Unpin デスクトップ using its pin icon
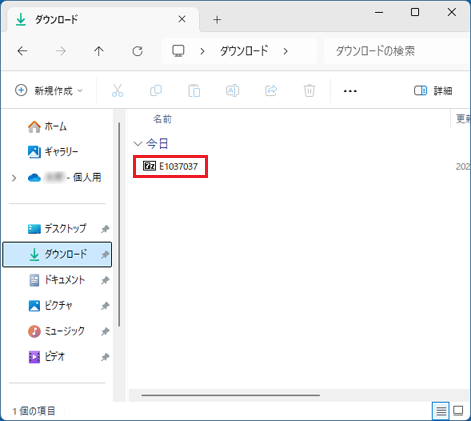 tap(105, 229)
